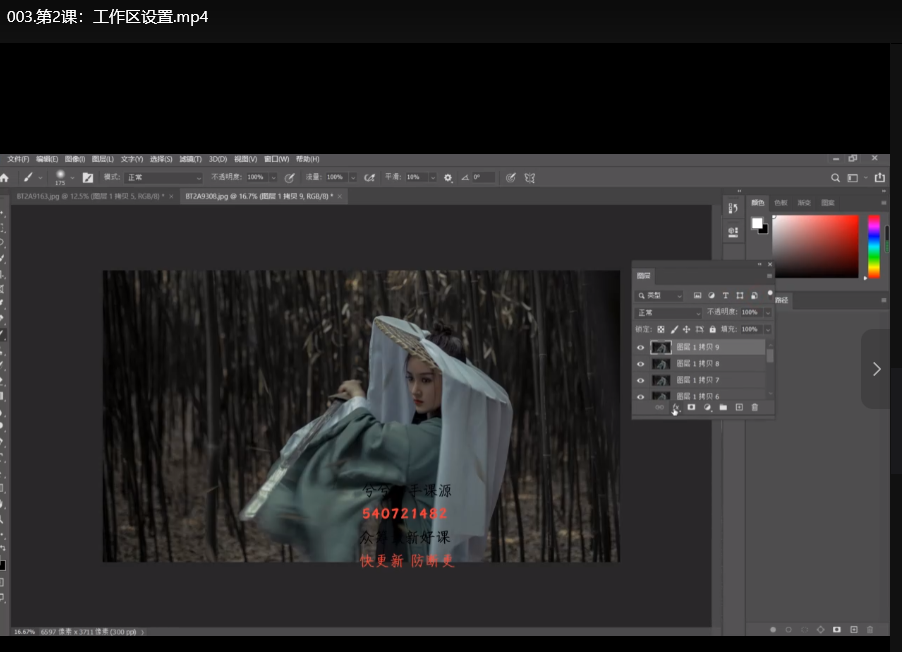This screenshot has width=902, height=652.
Task: Open the 图像(I) menu
Action: [75, 159]
